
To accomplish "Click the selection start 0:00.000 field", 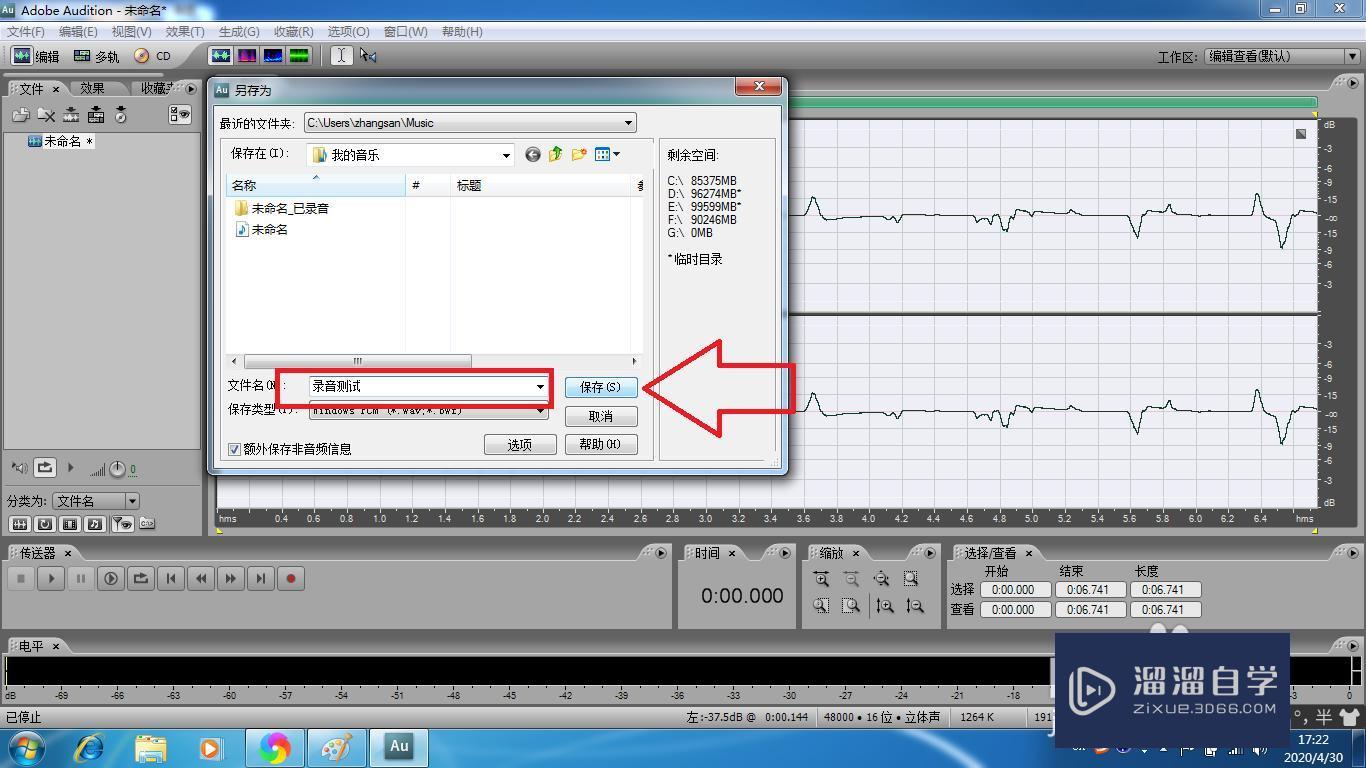I will tap(1014, 590).
